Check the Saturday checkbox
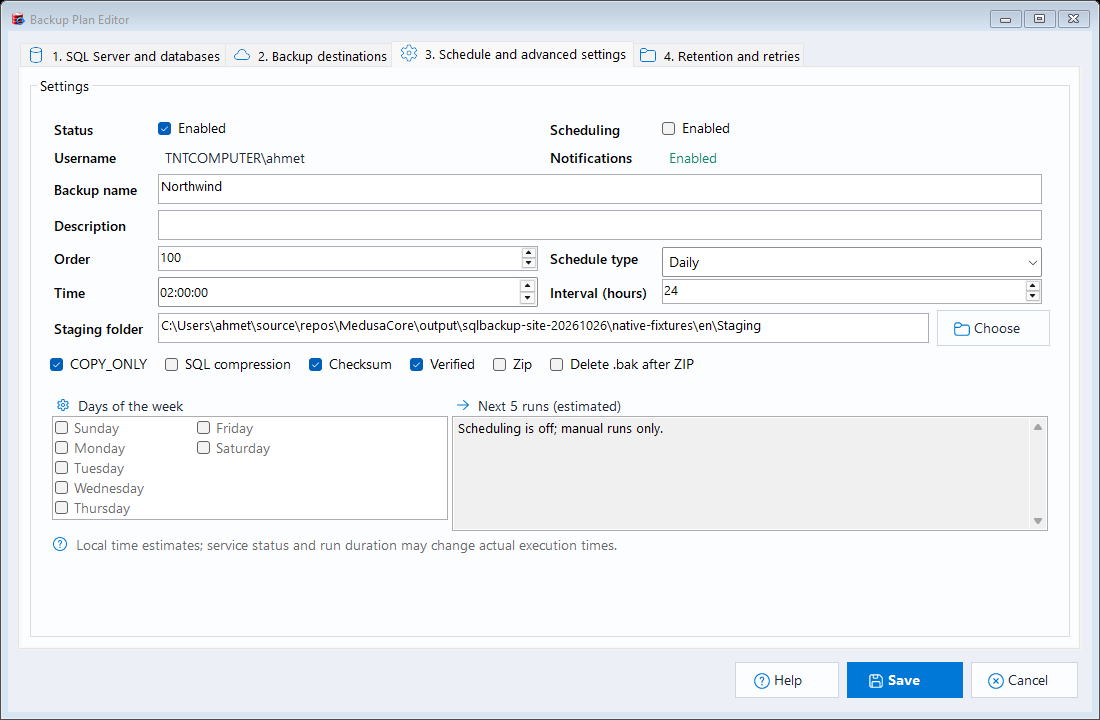The height and width of the screenshot is (720, 1100). [203, 448]
